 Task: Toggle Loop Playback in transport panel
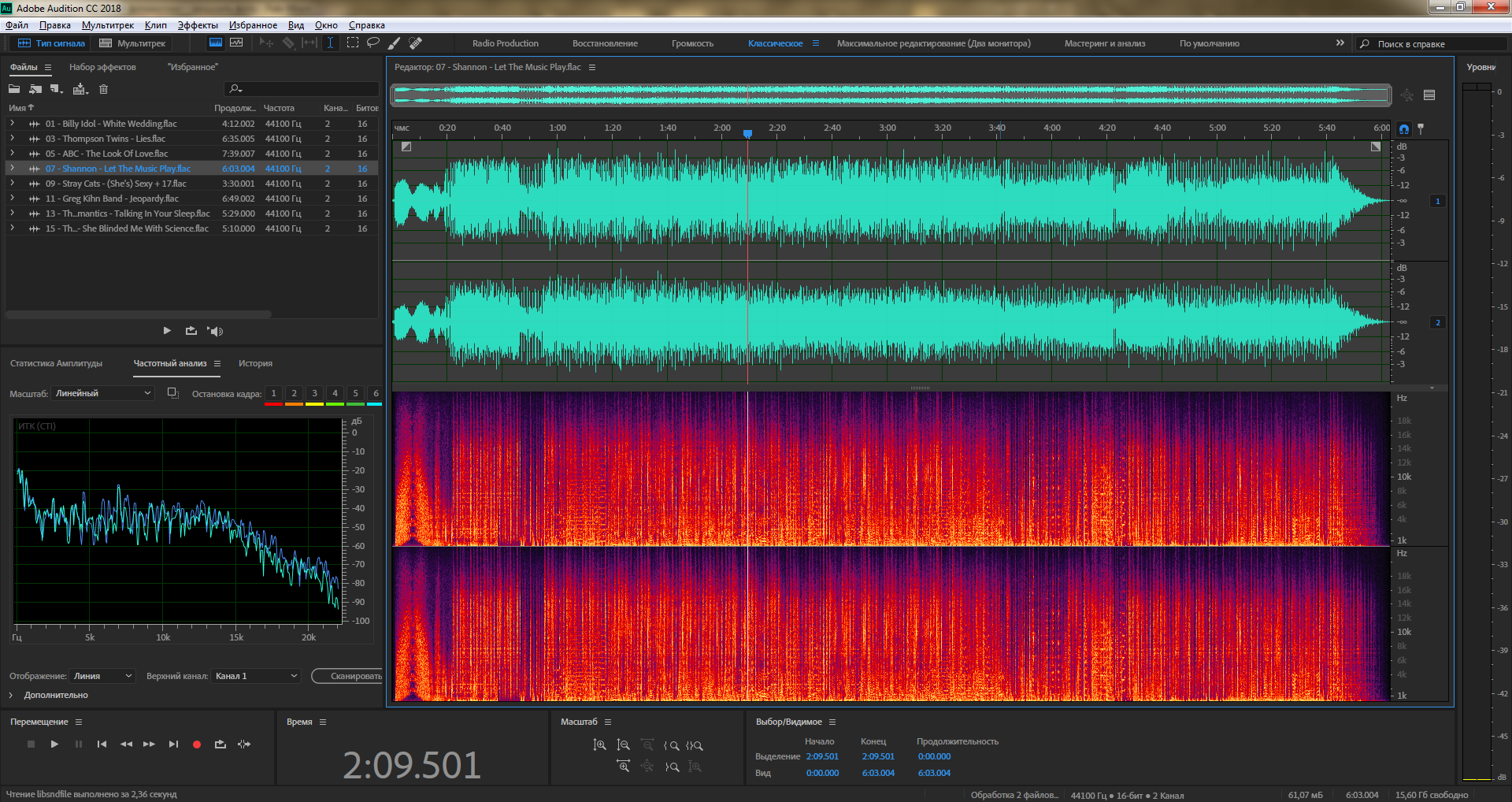[220, 744]
